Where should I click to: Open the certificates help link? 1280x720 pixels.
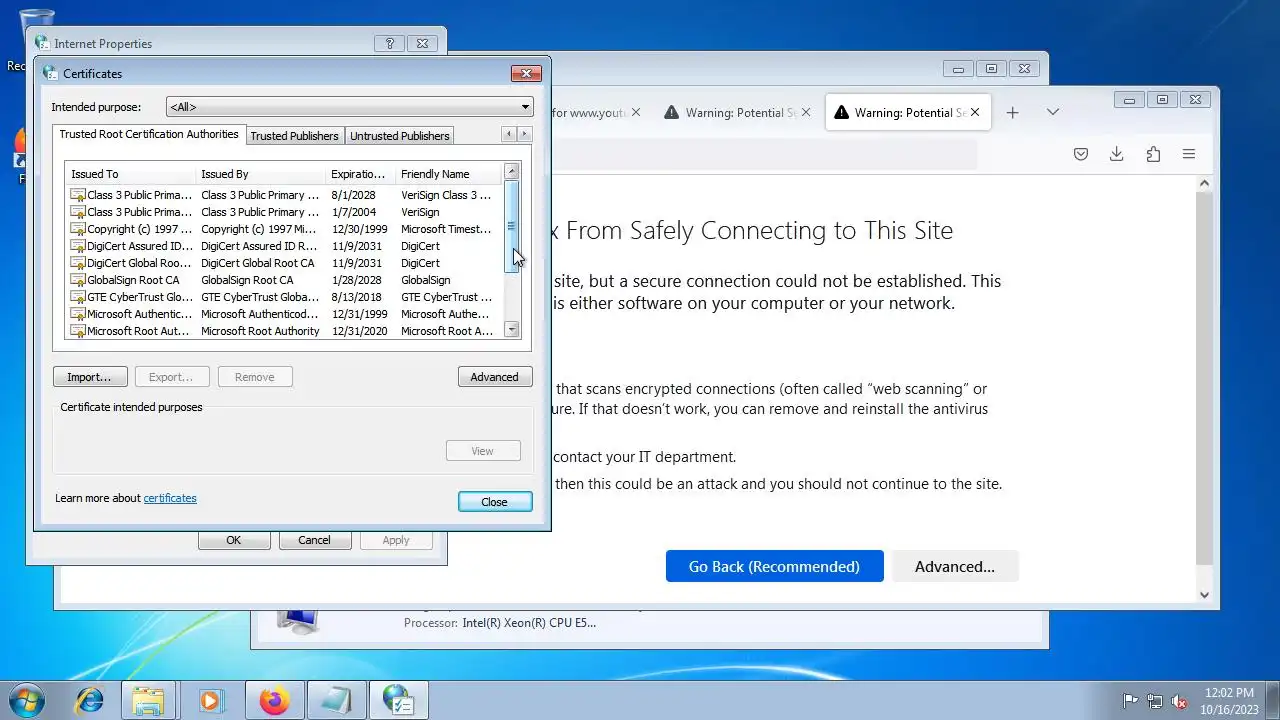point(170,498)
